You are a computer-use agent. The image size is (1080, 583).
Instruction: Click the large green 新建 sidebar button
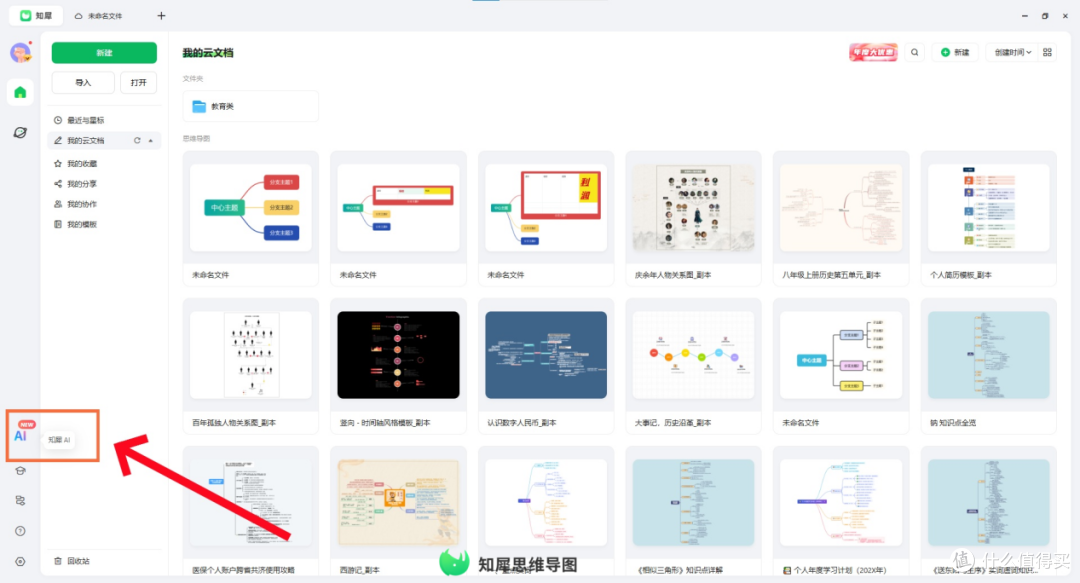[x=104, y=53]
